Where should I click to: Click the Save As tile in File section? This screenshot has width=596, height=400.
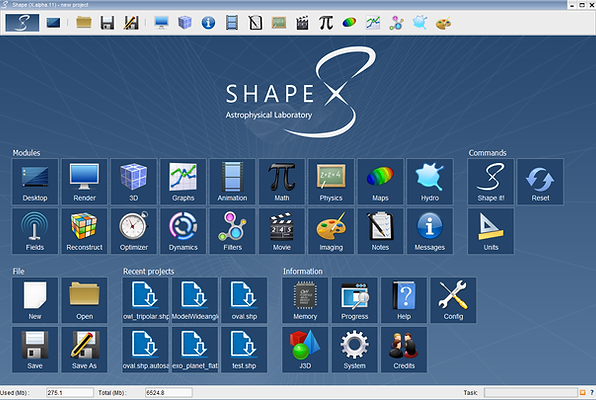(x=84, y=350)
